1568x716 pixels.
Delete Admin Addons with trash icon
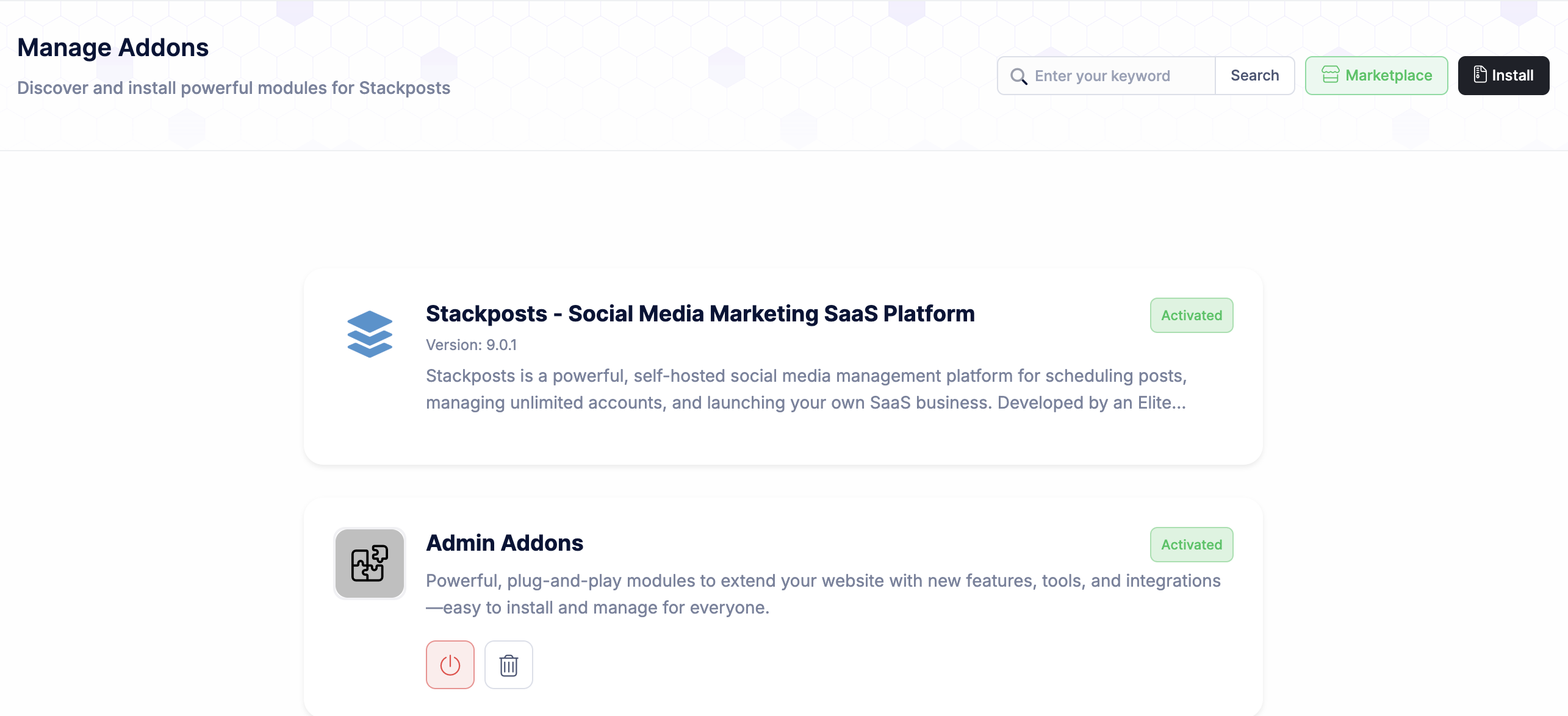tap(509, 665)
